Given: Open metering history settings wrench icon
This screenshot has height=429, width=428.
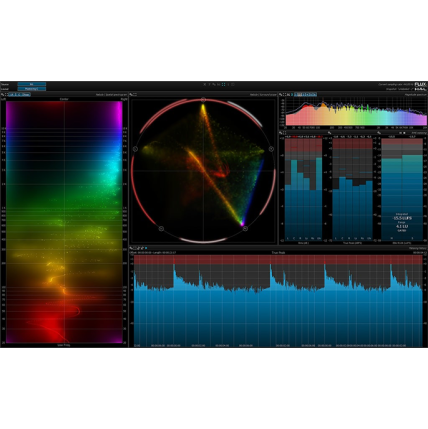Looking at the screenshot, I should tap(131, 248).
